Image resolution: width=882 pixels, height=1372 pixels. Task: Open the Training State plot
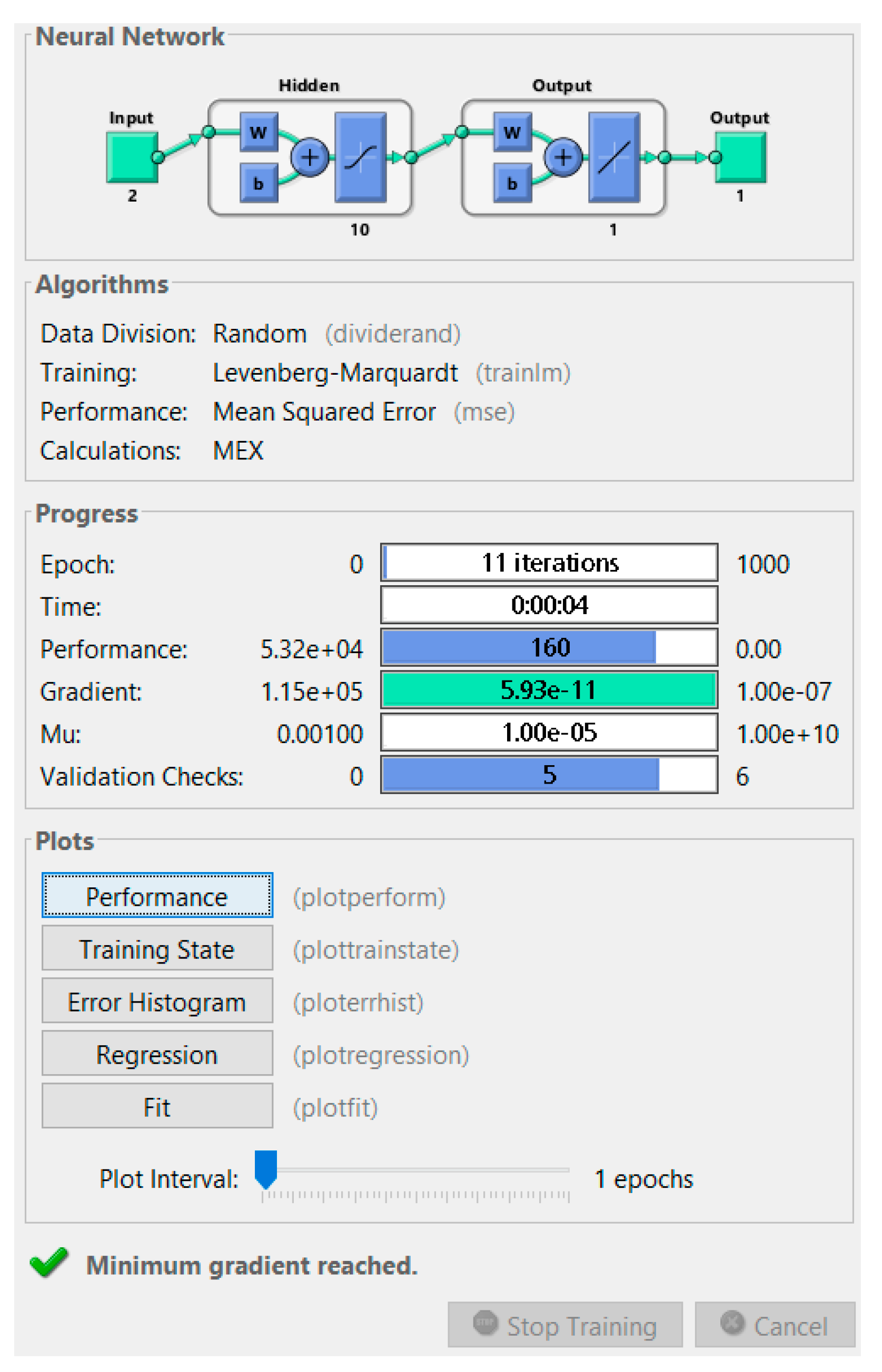tap(157, 949)
